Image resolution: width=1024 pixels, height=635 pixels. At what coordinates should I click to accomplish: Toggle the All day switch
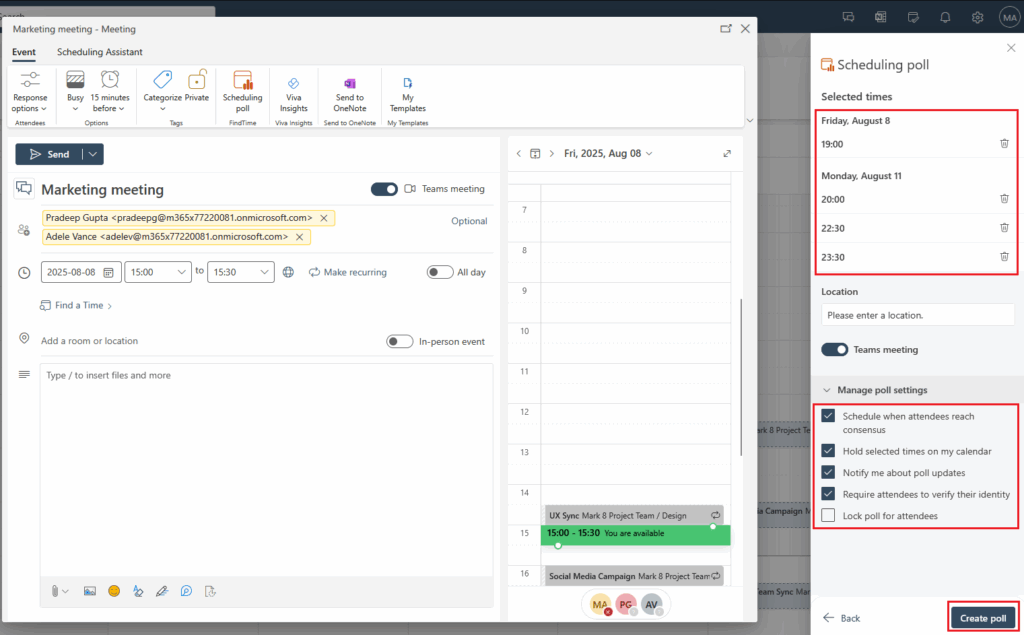point(440,272)
